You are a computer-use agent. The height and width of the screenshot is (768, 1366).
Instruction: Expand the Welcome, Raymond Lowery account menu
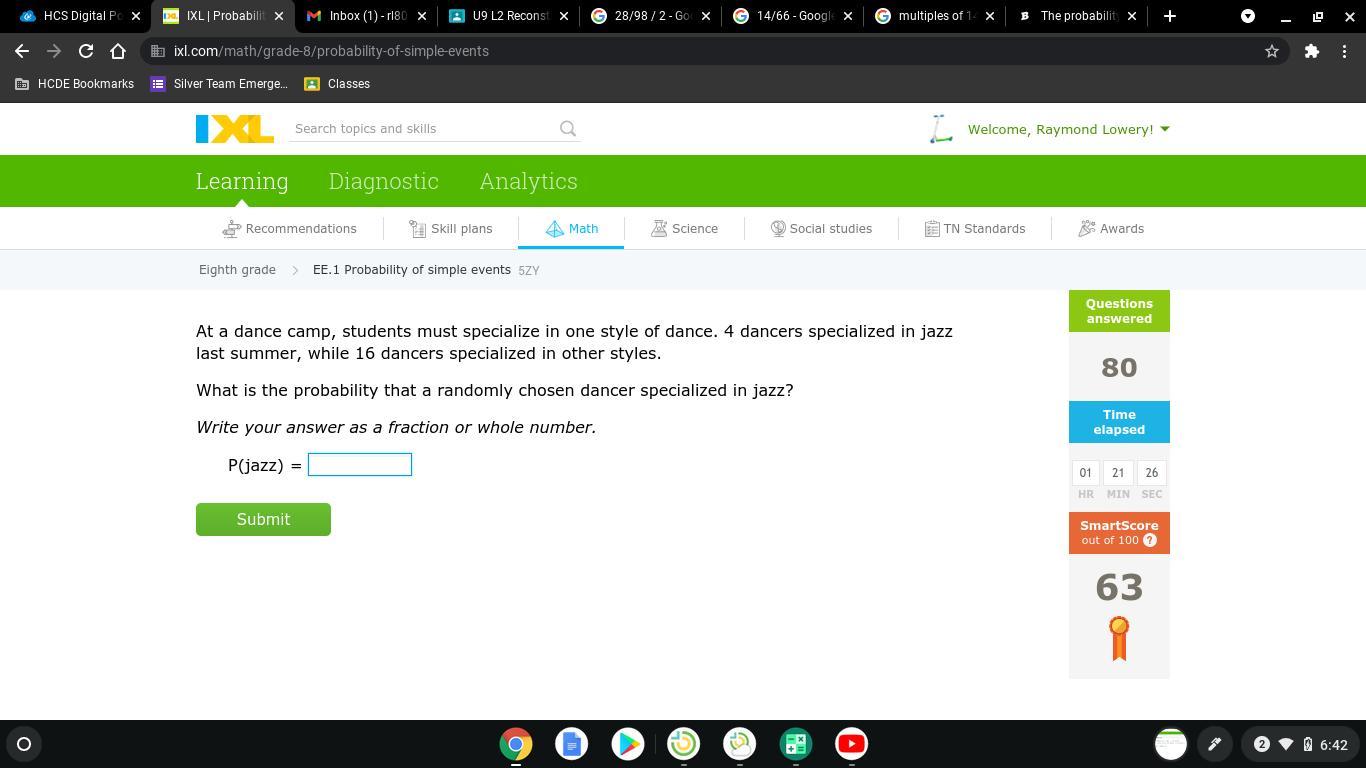[x=1068, y=129]
